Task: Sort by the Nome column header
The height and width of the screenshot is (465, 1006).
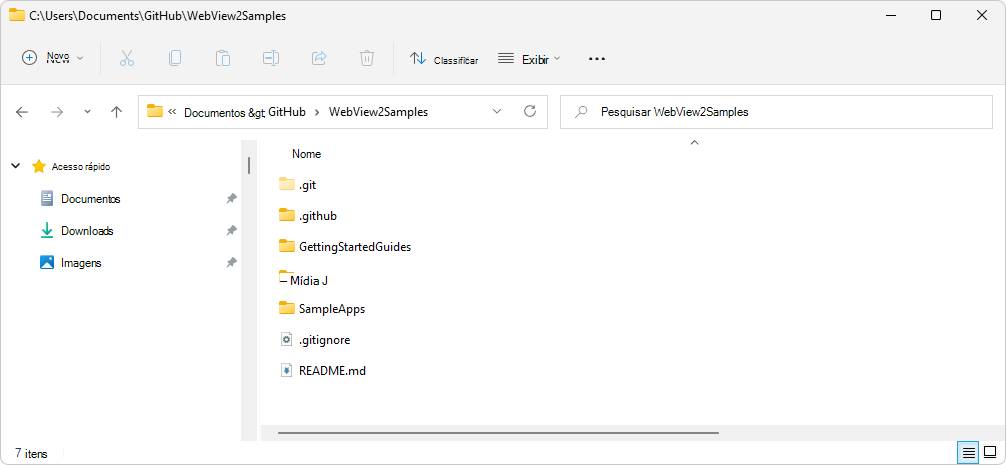Action: (307, 154)
